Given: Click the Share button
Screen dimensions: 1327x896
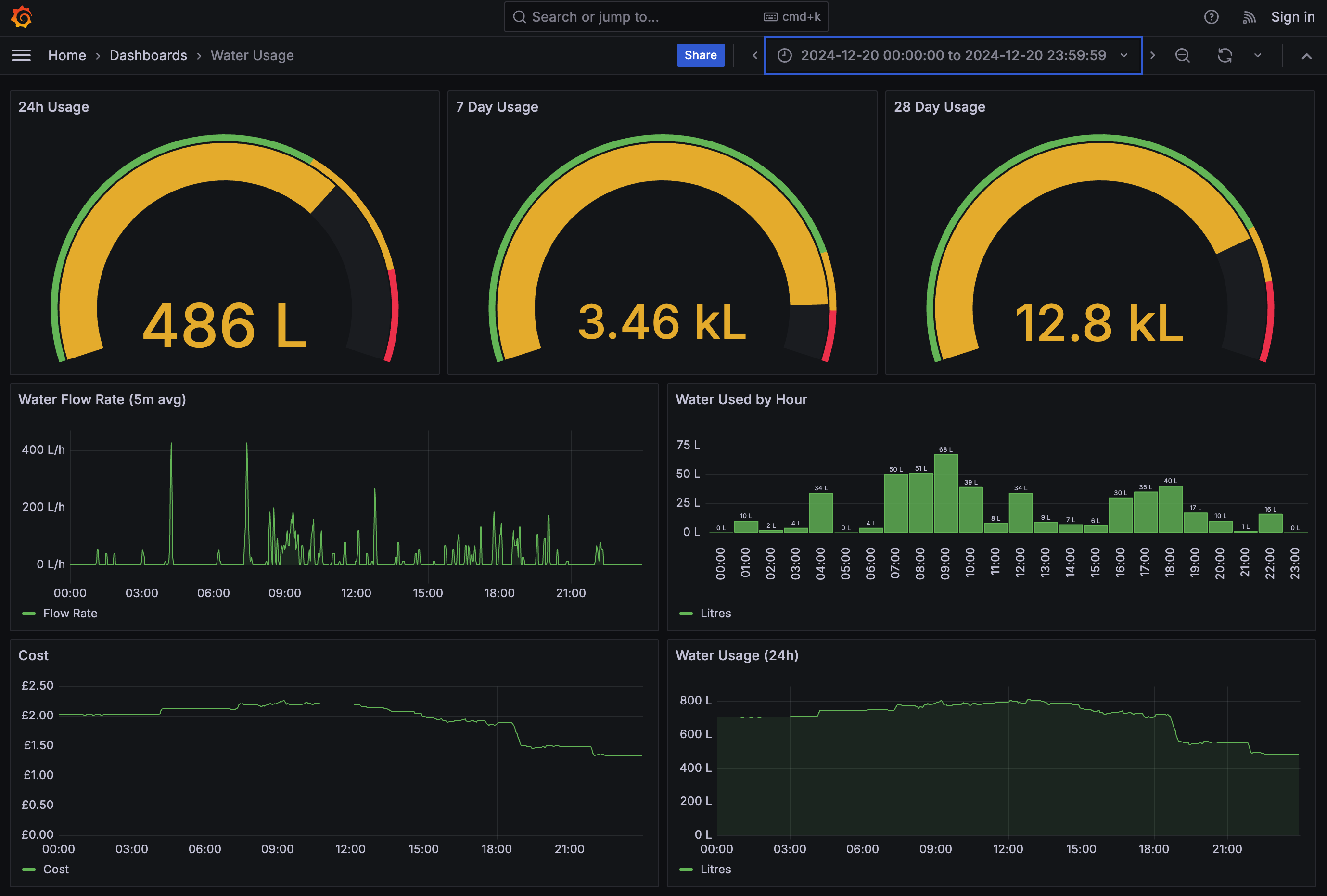Looking at the screenshot, I should 701,55.
